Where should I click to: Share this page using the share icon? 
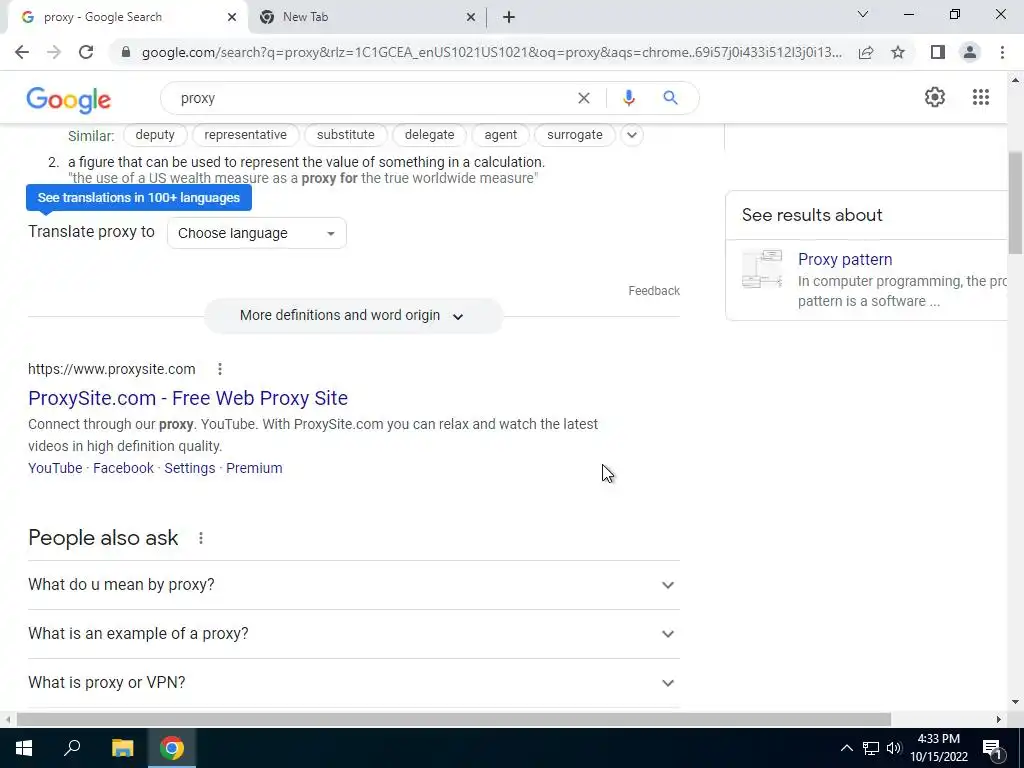coord(866,52)
